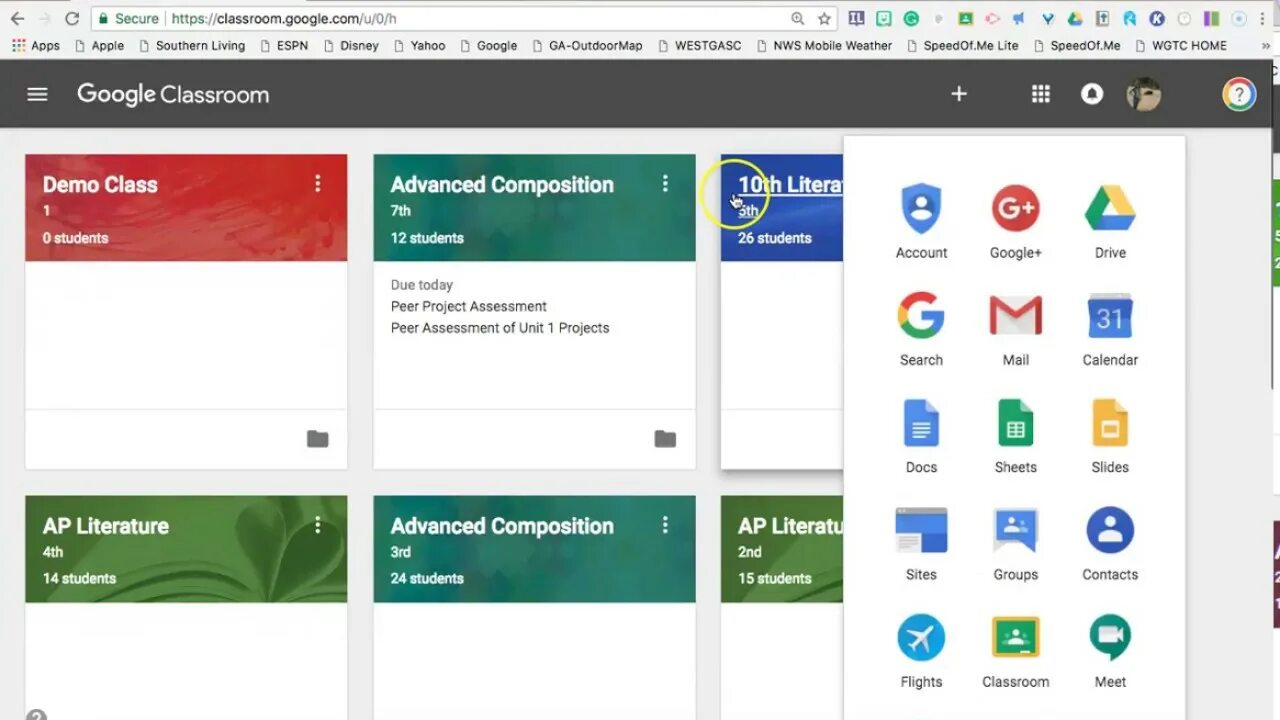Click the Google Classroom logo text

point(173,94)
